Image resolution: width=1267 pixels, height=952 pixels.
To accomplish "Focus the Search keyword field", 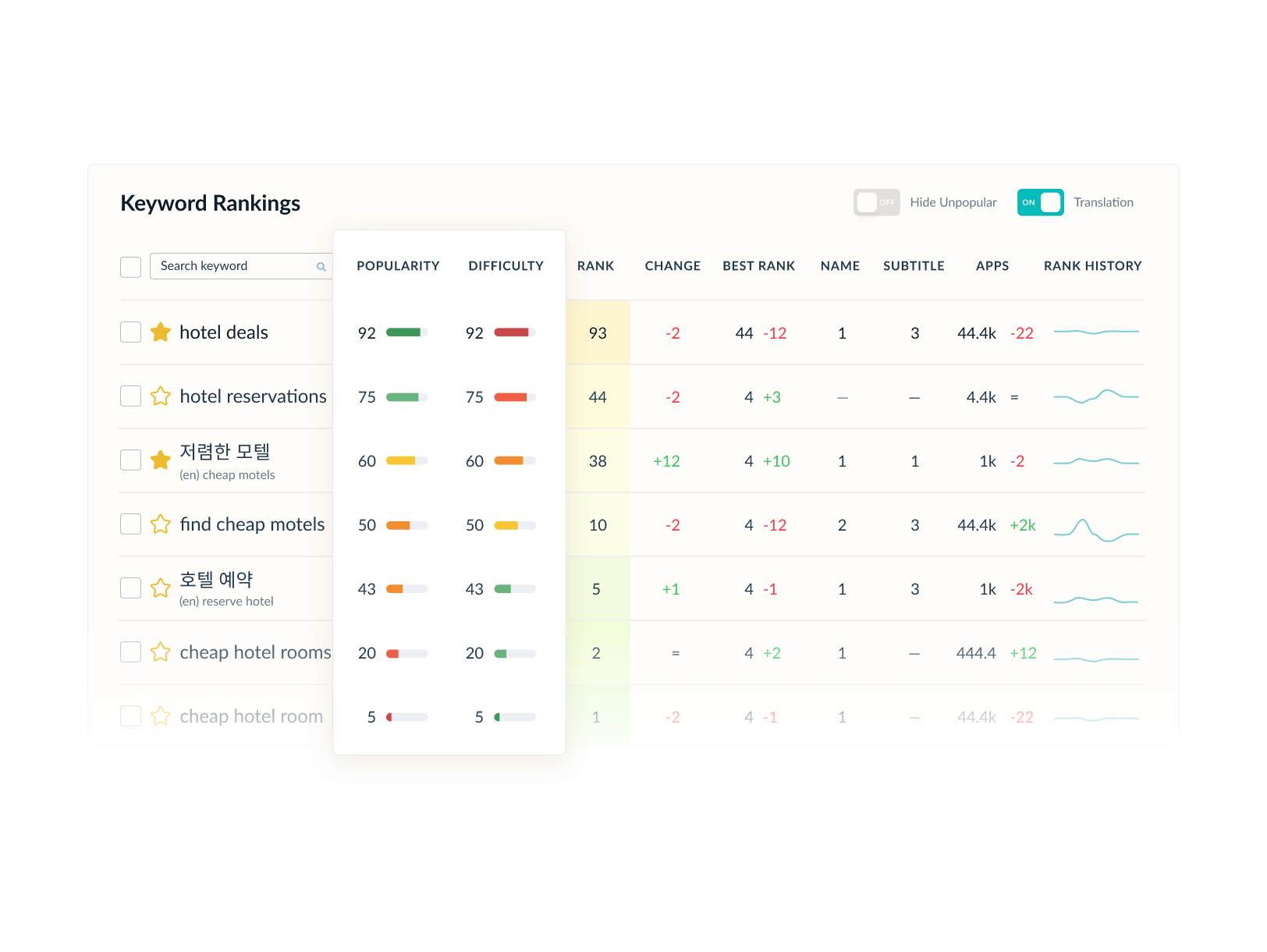I will [234, 266].
